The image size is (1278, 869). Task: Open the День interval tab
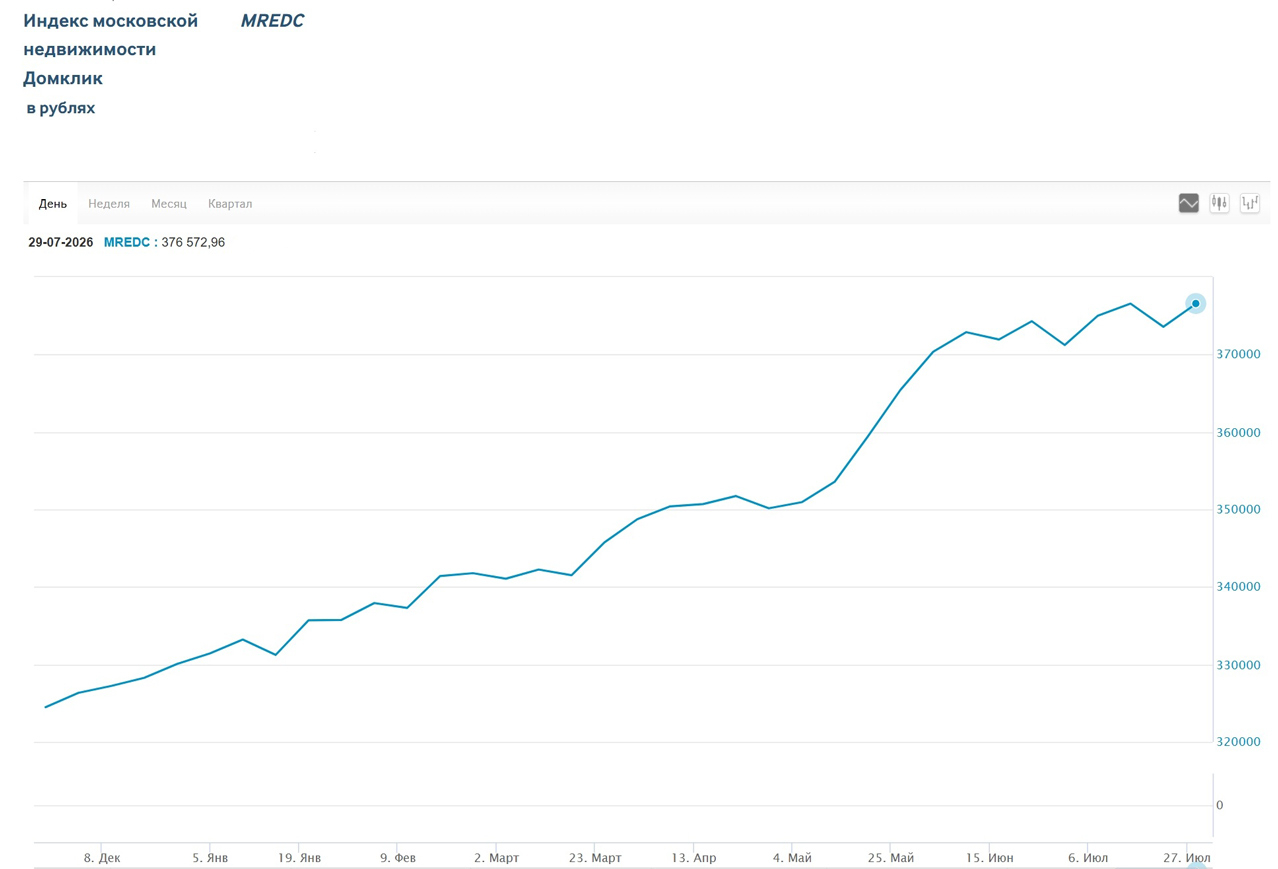pyautogui.click(x=53, y=204)
